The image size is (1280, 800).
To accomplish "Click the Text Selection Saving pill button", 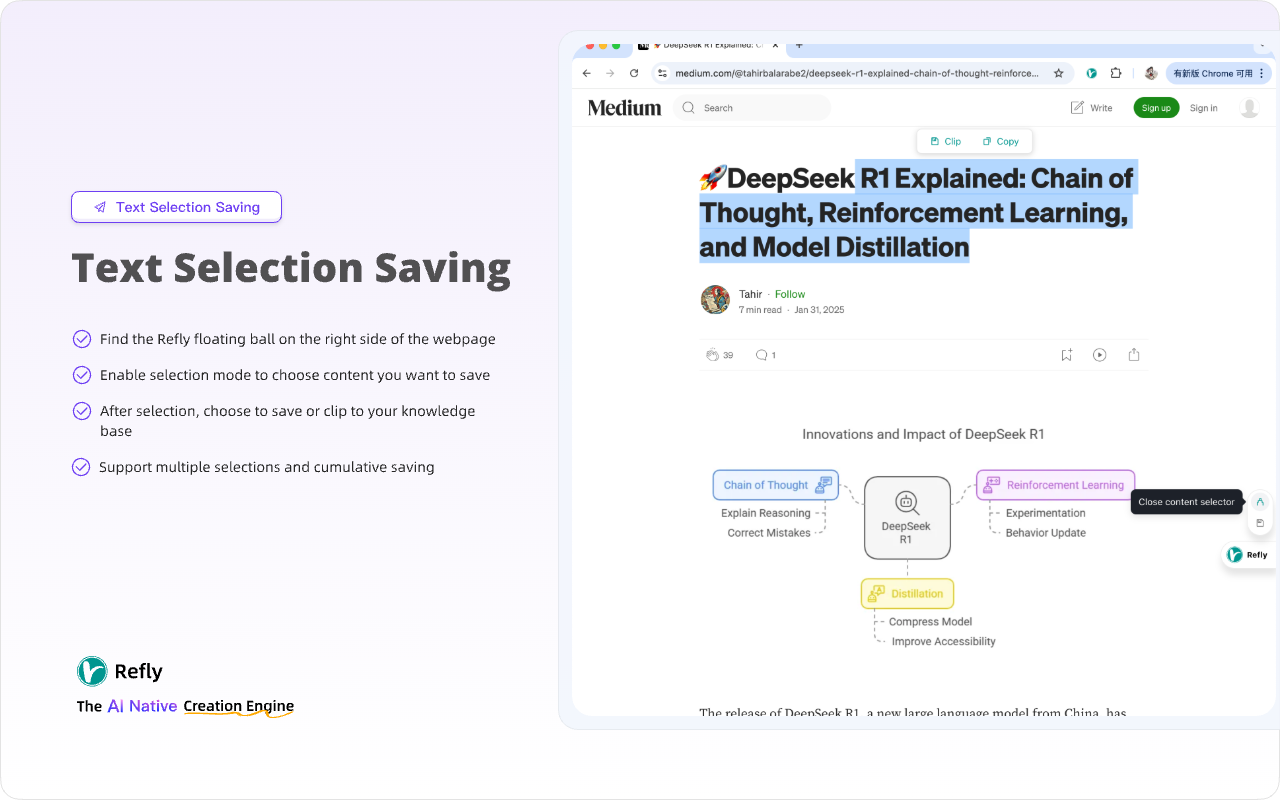I will pyautogui.click(x=176, y=207).
